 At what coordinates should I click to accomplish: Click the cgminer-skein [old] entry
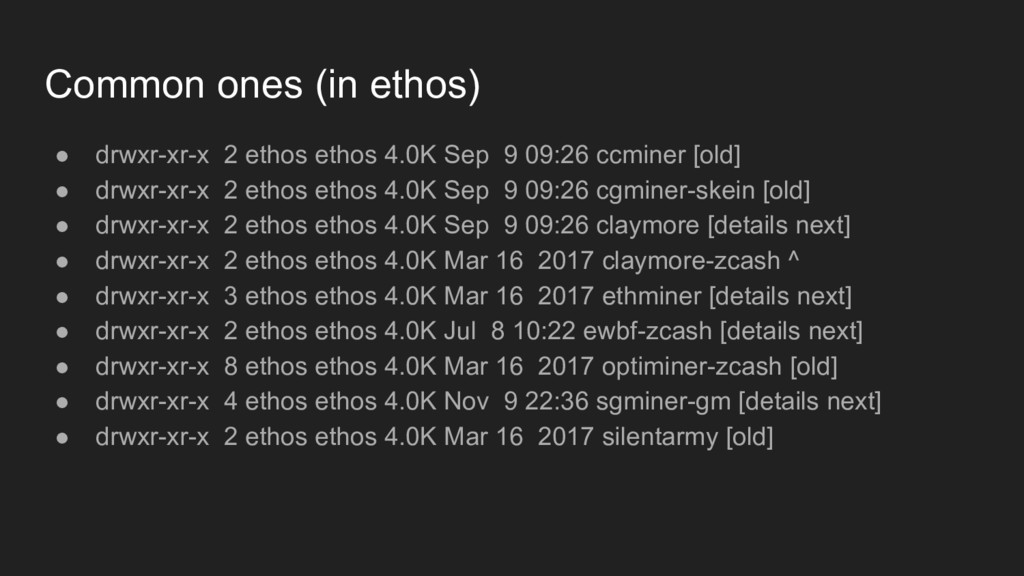coord(453,191)
